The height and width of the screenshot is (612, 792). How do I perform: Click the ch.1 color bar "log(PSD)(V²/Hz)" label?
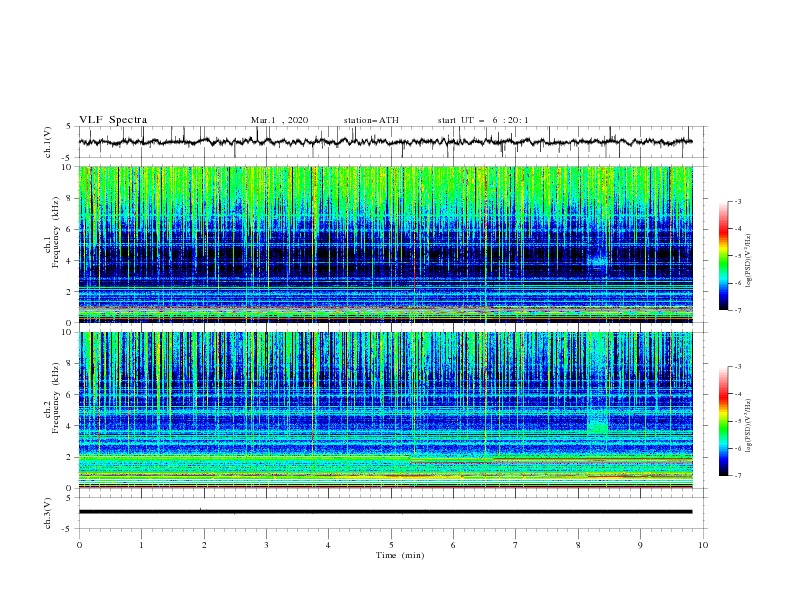pyautogui.click(x=749, y=261)
